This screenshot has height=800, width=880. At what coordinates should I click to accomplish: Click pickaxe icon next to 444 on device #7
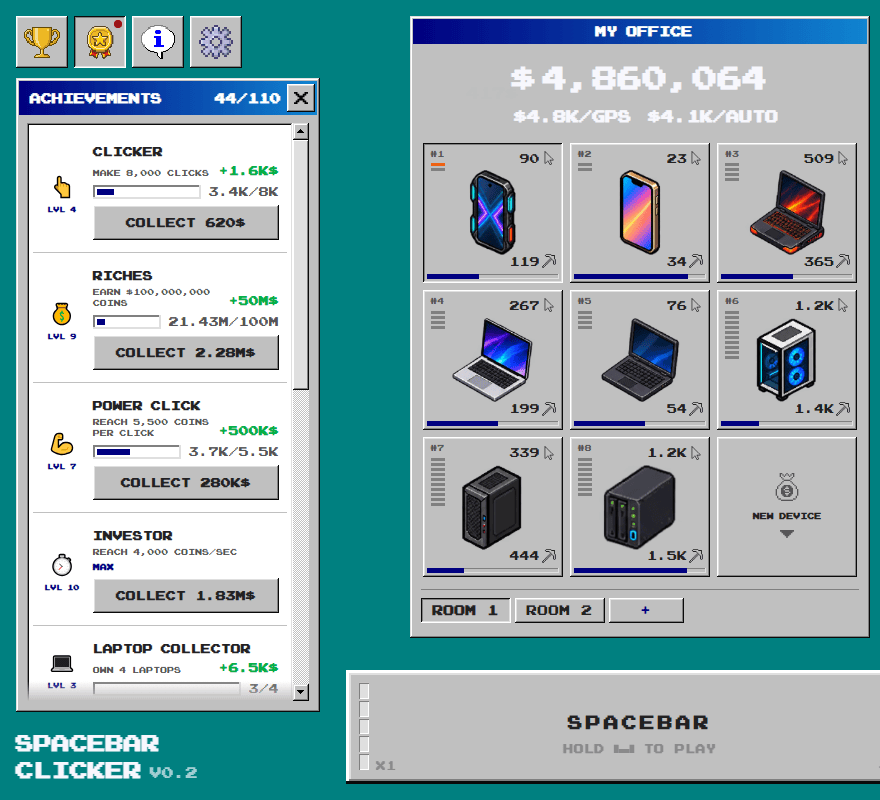point(549,555)
